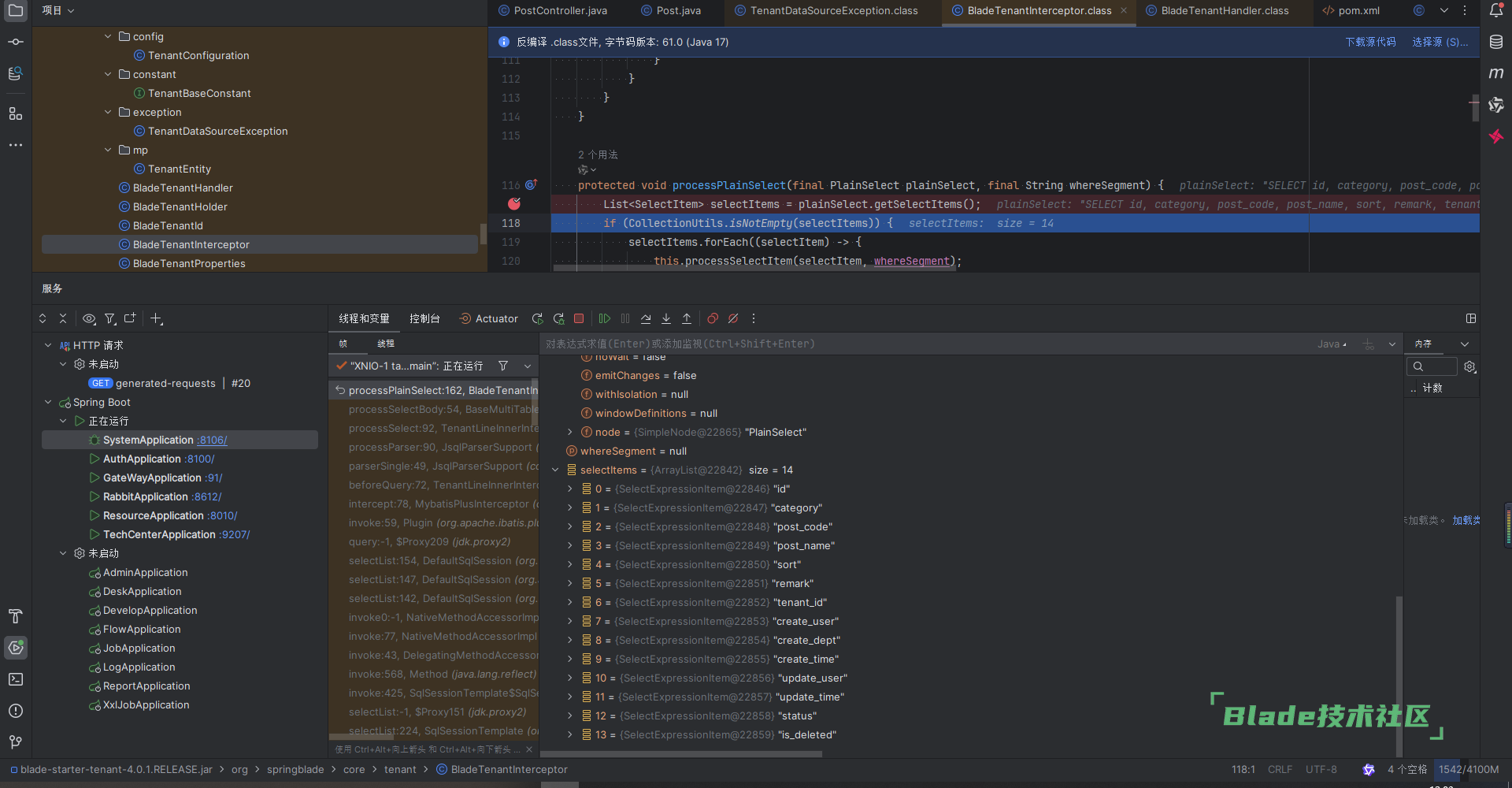Open the SystemApplication :8106/ port link

point(212,440)
